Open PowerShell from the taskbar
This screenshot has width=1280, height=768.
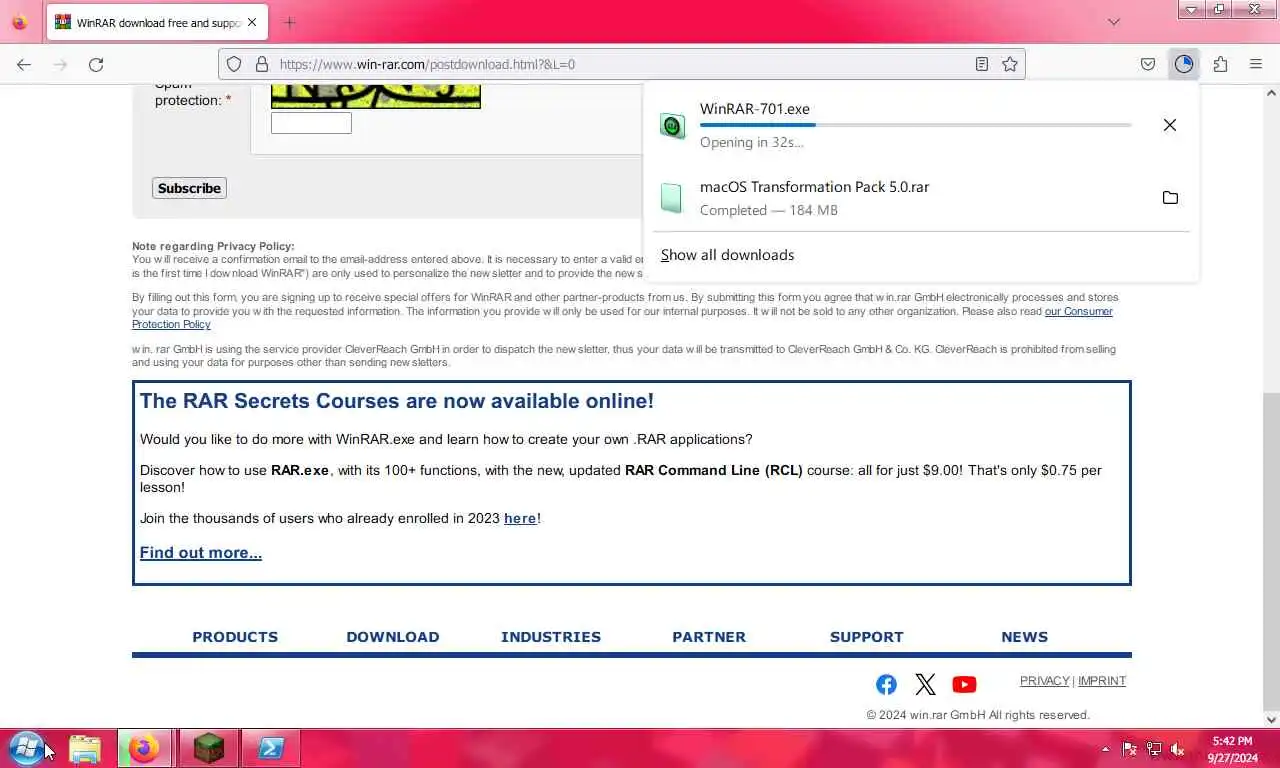[x=271, y=748]
